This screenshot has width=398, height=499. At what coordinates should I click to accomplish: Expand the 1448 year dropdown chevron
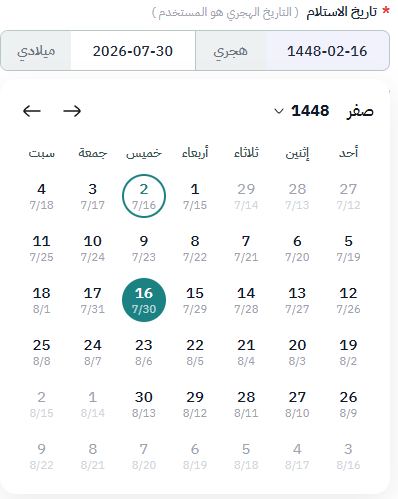point(279,111)
